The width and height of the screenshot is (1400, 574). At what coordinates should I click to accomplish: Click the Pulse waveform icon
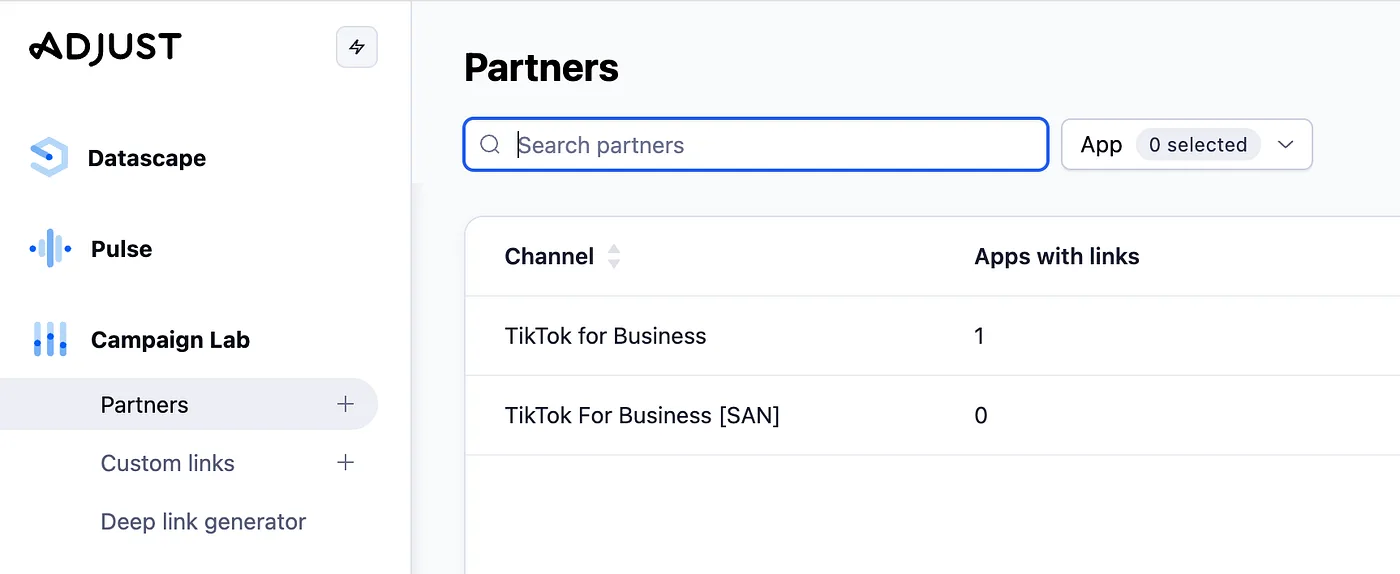50,248
